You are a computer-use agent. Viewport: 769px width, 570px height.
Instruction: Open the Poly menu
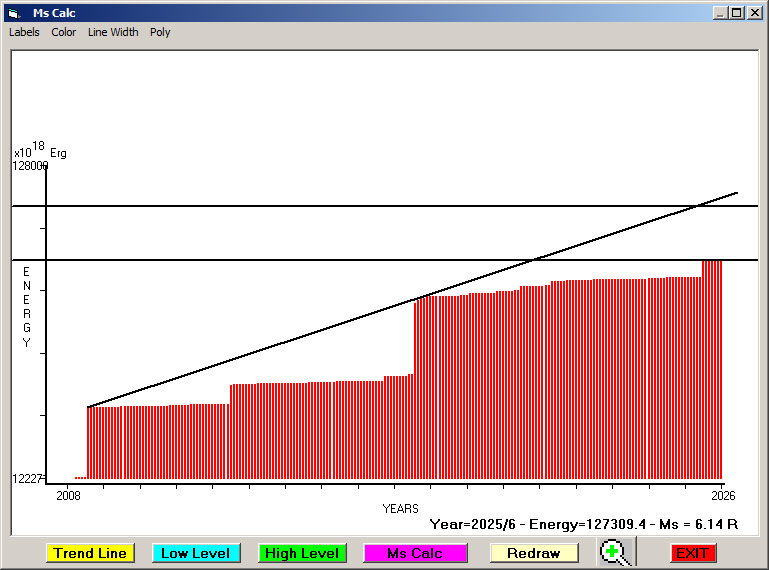(160, 32)
